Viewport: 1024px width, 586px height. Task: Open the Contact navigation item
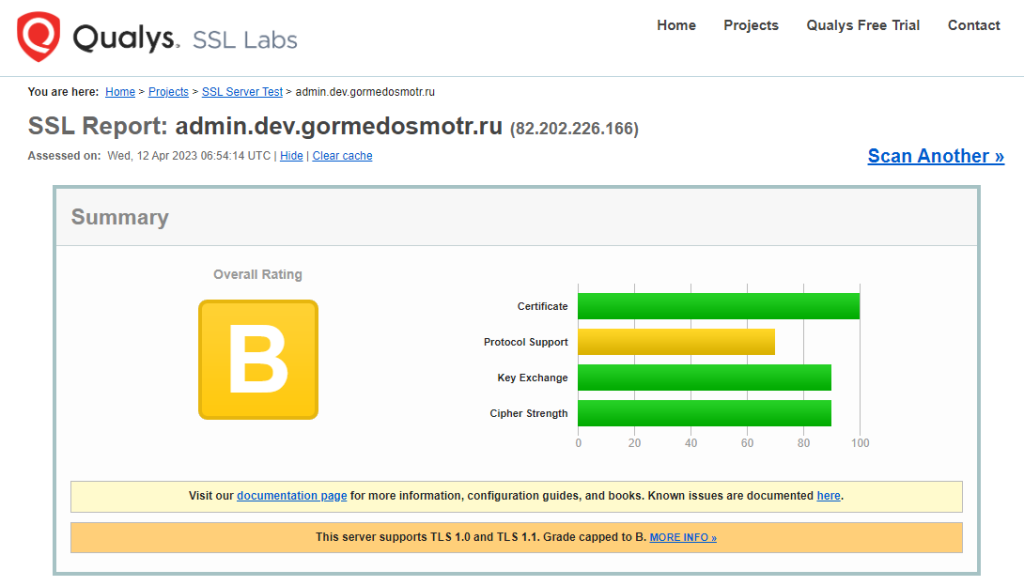(x=974, y=25)
